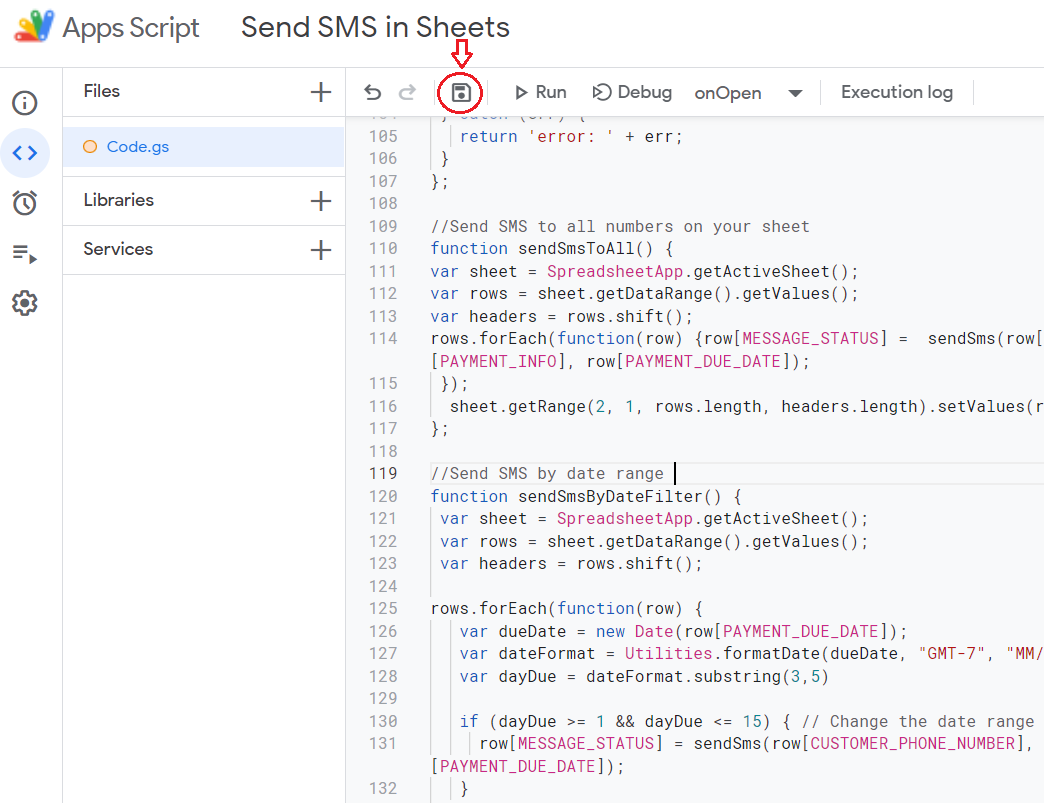Open the Execution log

tap(896, 91)
